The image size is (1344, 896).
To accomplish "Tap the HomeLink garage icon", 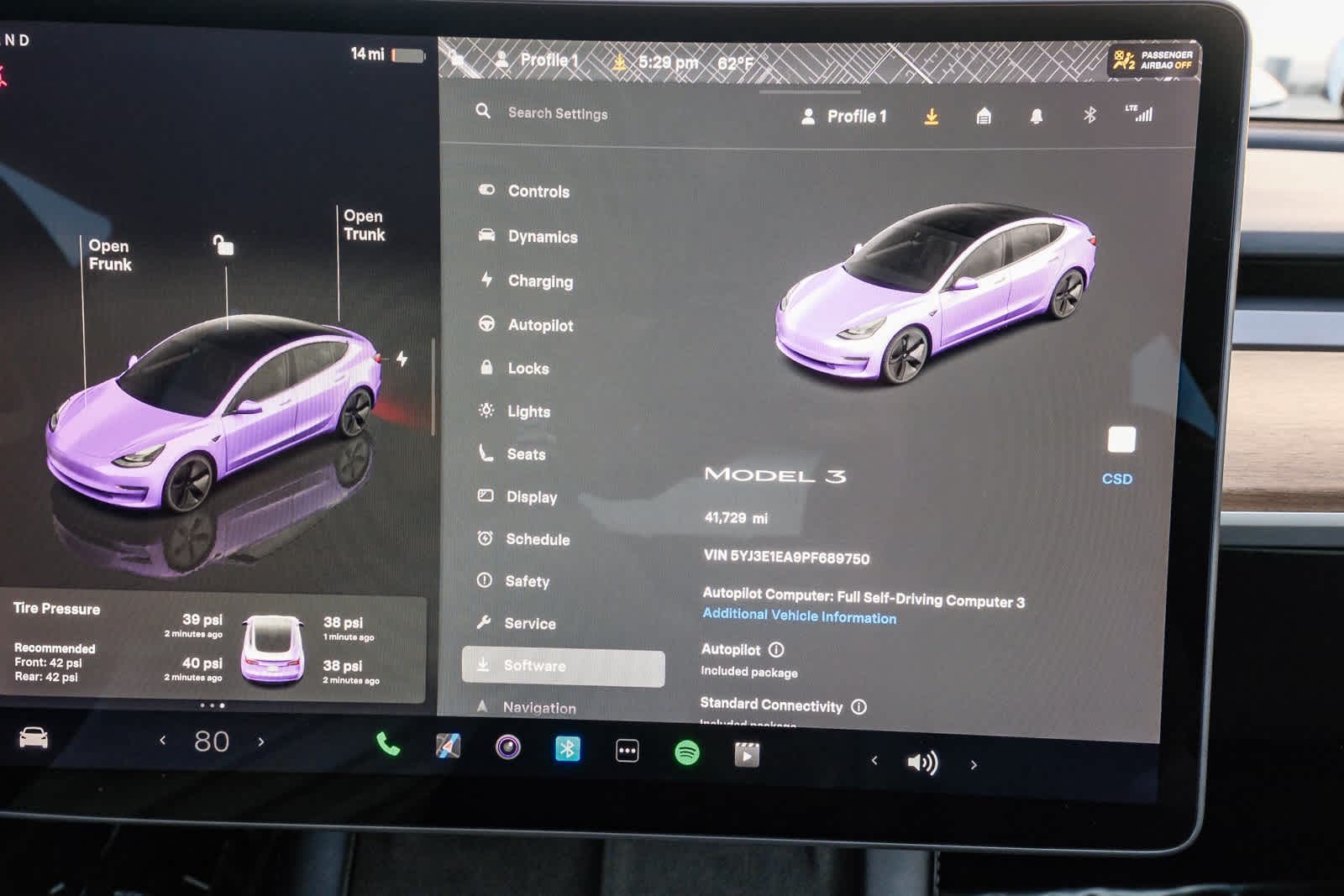I will point(983,116).
